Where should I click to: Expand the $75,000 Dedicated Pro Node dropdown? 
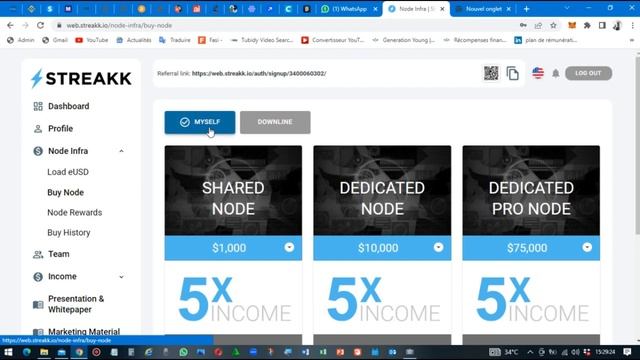[587, 247]
